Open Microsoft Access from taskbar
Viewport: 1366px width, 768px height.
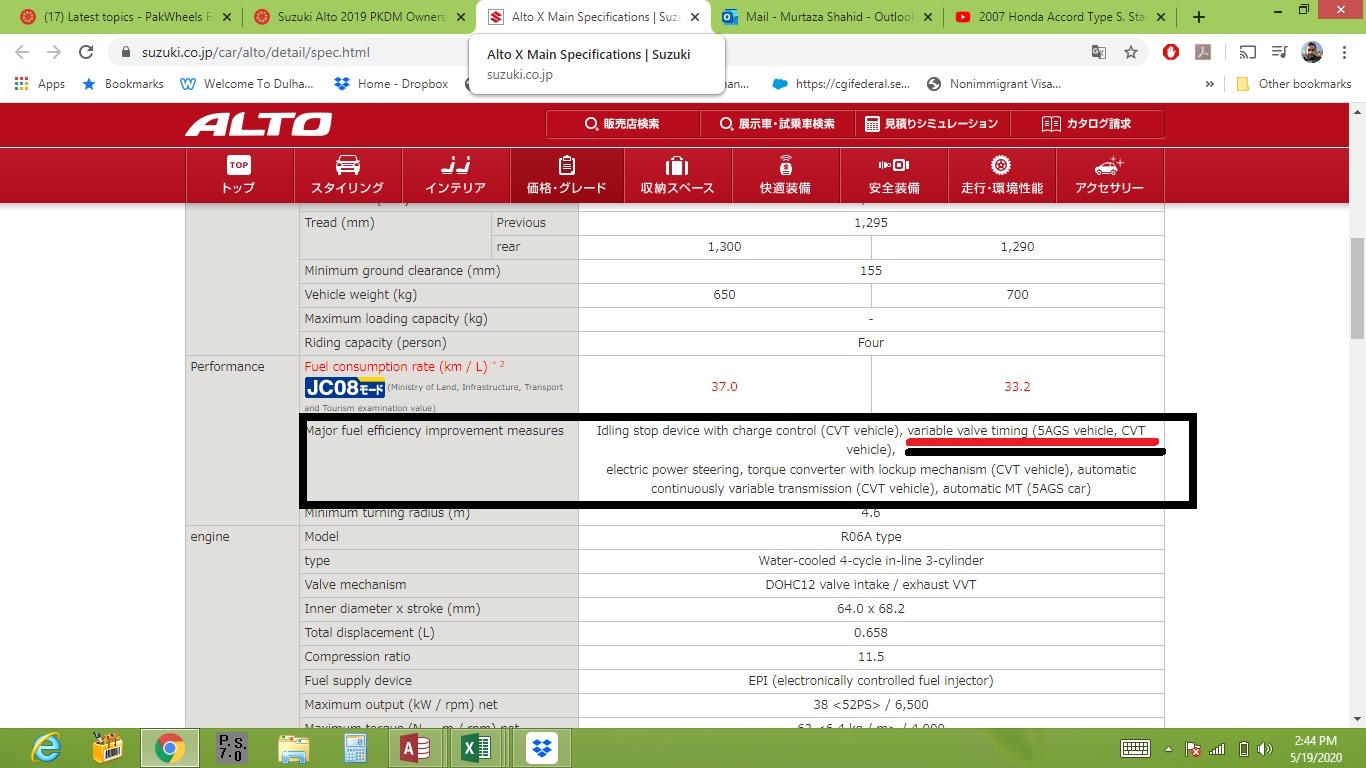[x=415, y=748]
